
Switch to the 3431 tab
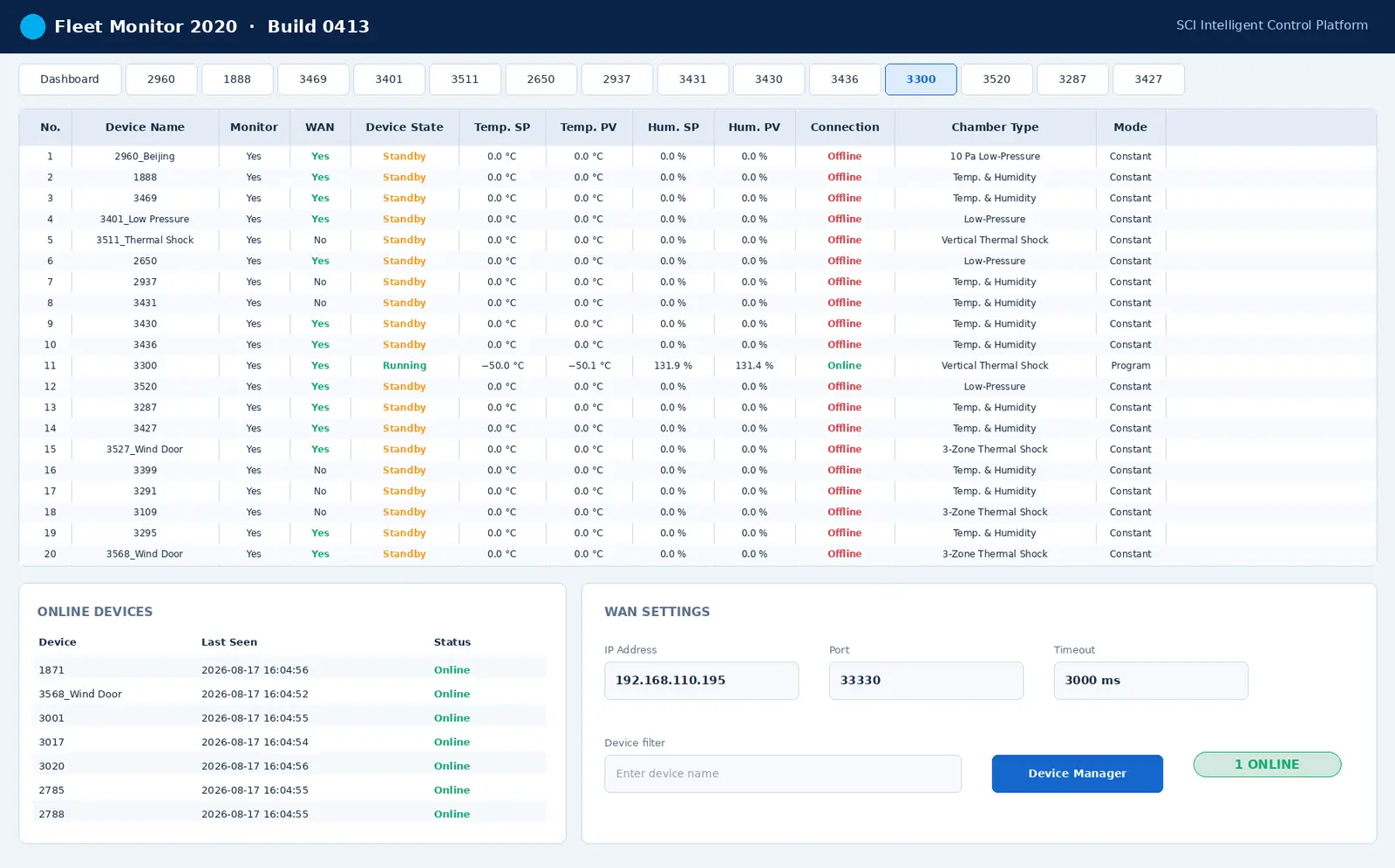point(692,79)
